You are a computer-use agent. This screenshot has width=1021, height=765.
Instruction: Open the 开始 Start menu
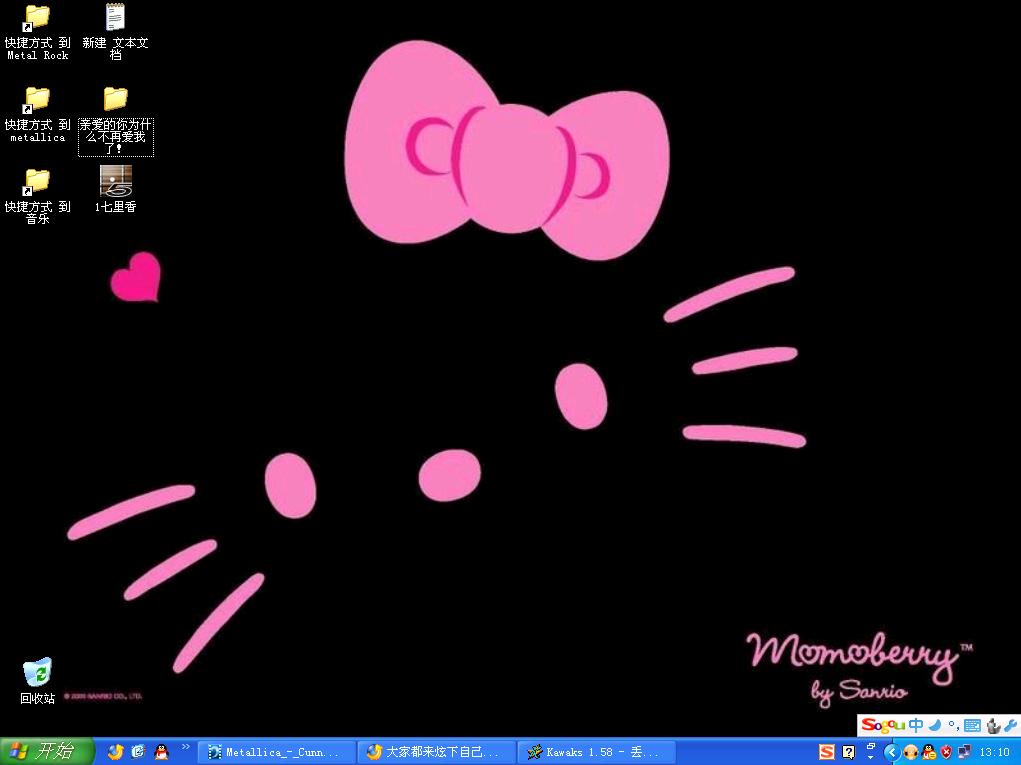point(47,752)
